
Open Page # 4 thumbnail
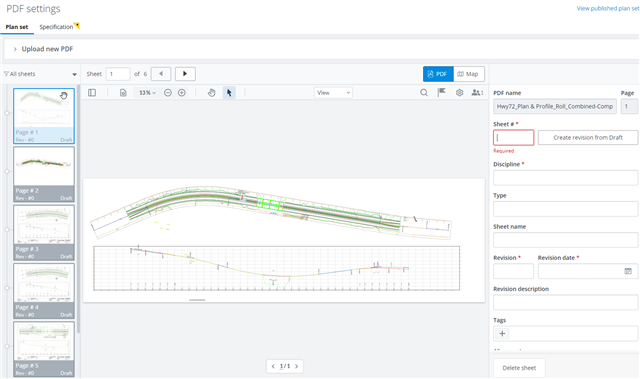tap(44, 291)
